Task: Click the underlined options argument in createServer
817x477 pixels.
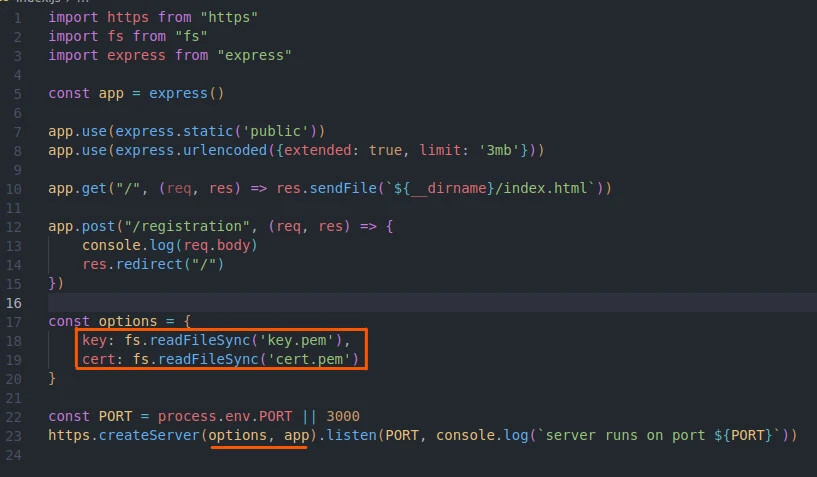Action: coord(238,435)
